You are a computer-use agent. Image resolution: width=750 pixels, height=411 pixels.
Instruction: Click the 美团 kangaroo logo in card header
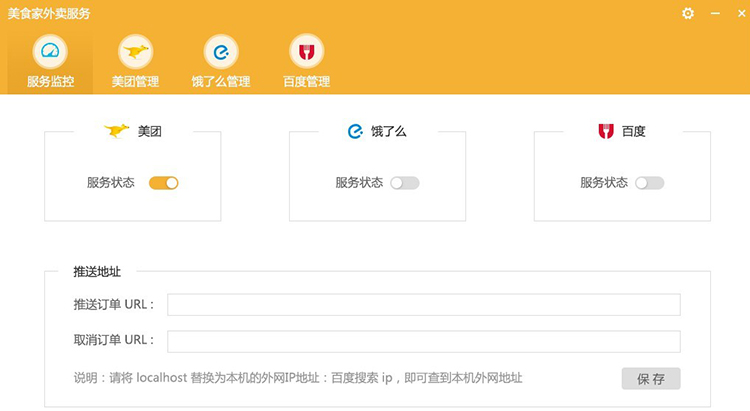tap(117, 130)
